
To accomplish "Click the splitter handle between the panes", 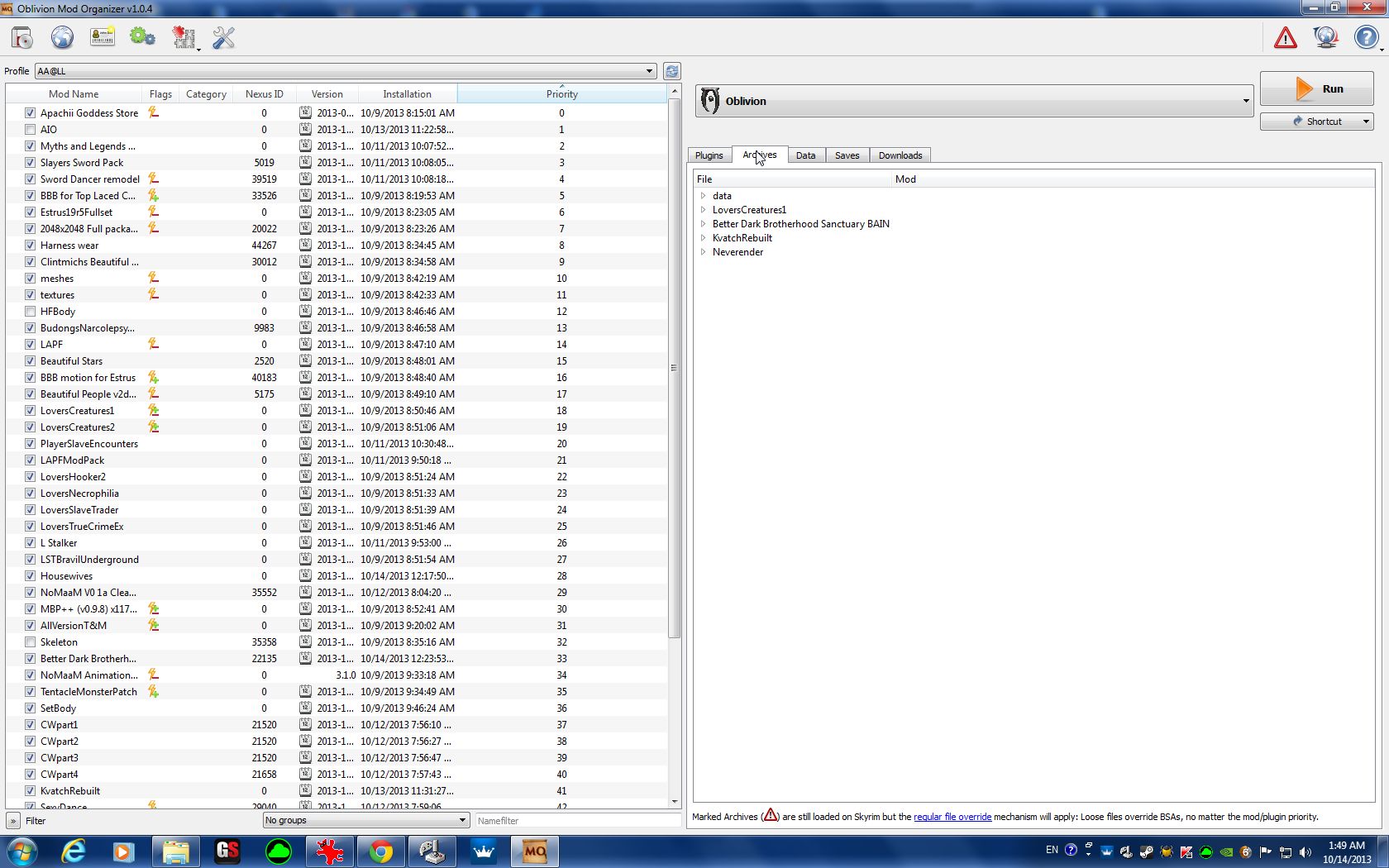I will (684, 446).
